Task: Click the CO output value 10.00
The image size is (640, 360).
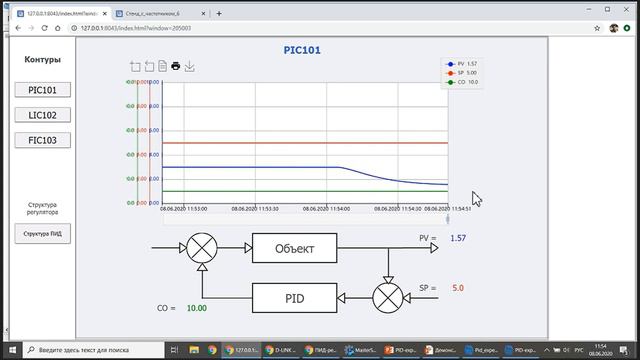Action: (197, 308)
